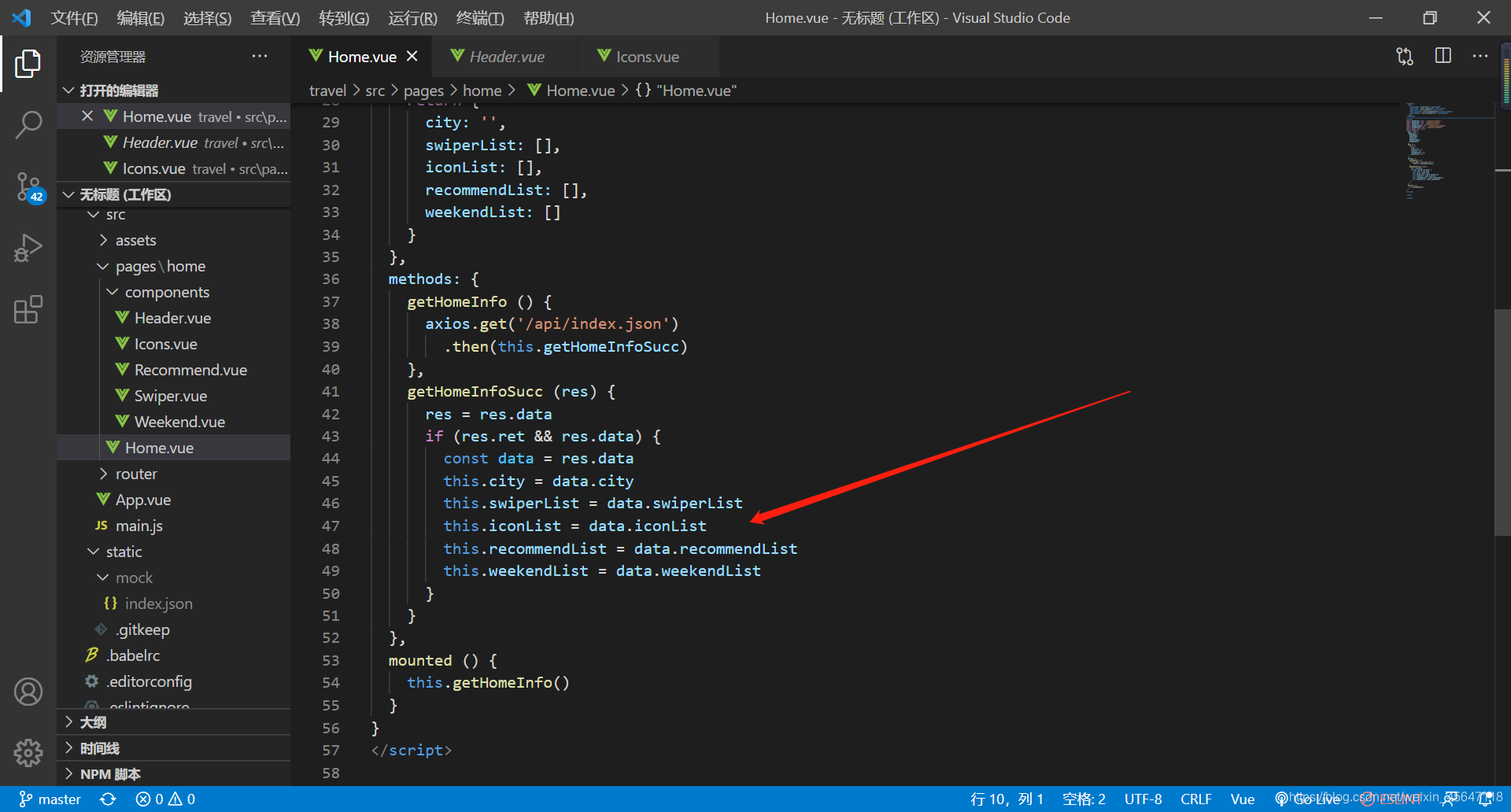
Task: Expand the router folder
Action: 173,474
